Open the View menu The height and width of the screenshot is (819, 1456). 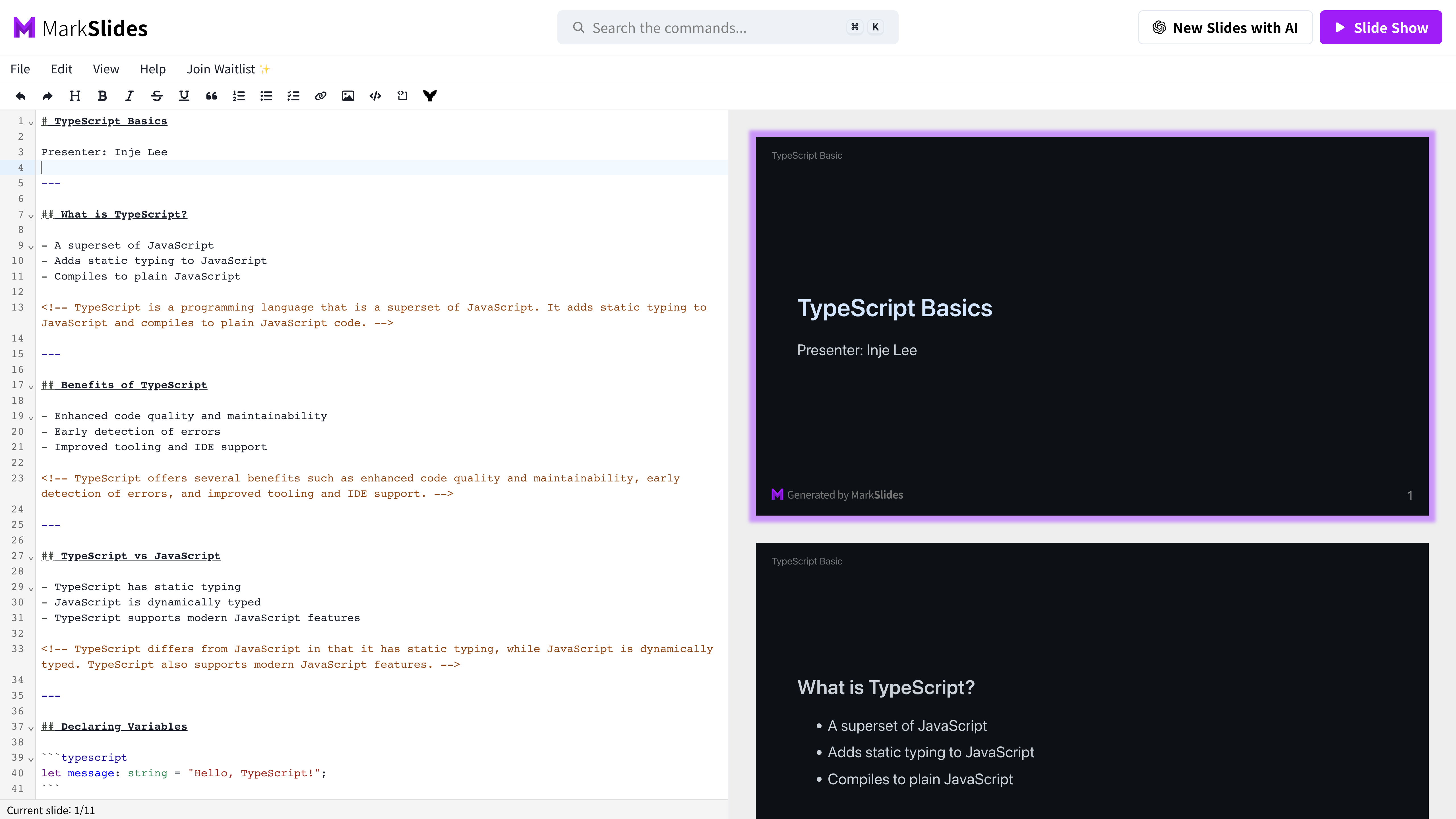[x=106, y=69]
